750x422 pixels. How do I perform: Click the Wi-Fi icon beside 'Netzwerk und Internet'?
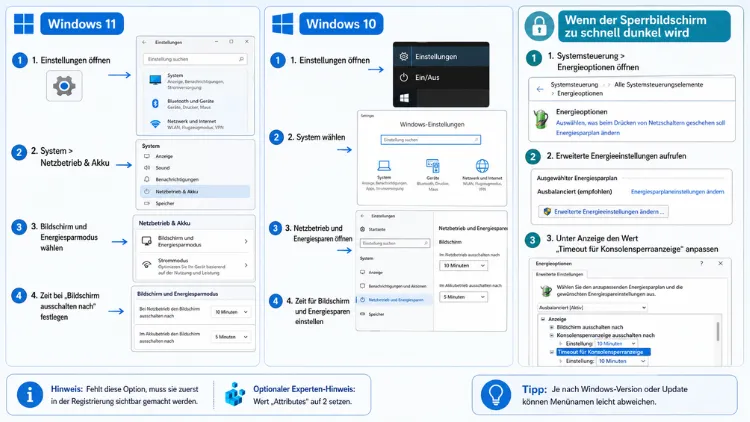click(155, 124)
